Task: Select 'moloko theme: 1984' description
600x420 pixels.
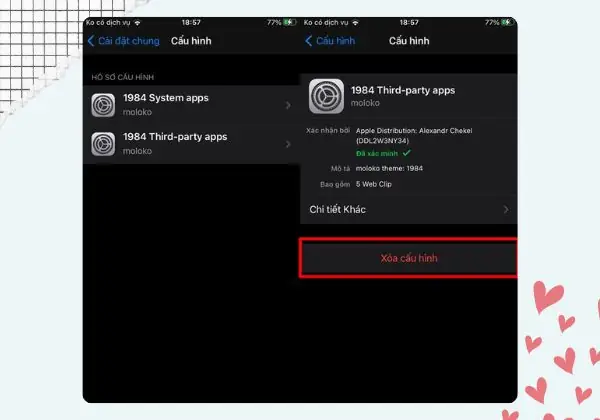Action: click(x=389, y=168)
